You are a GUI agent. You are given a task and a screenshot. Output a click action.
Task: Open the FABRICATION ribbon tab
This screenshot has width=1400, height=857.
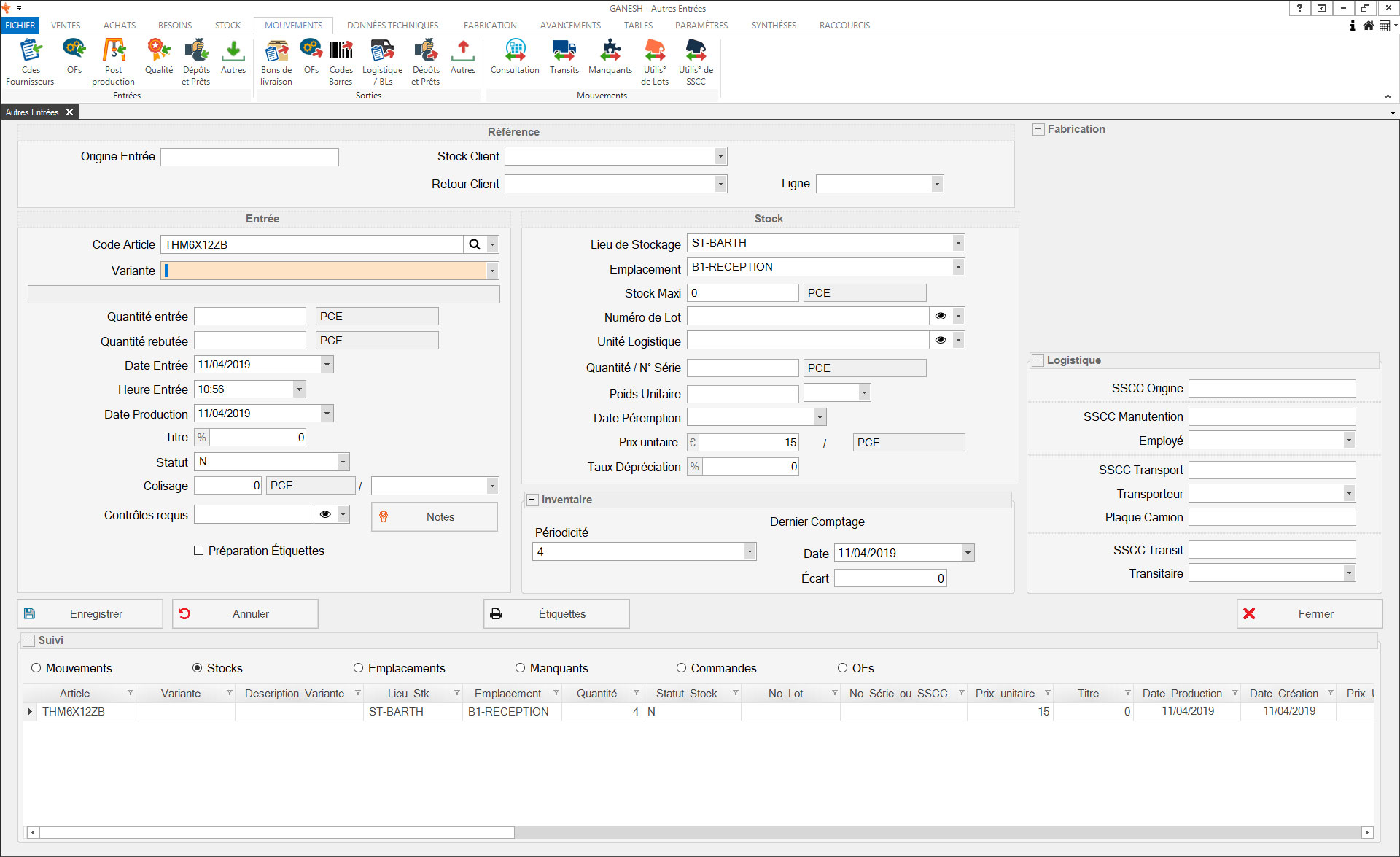[490, 25]
